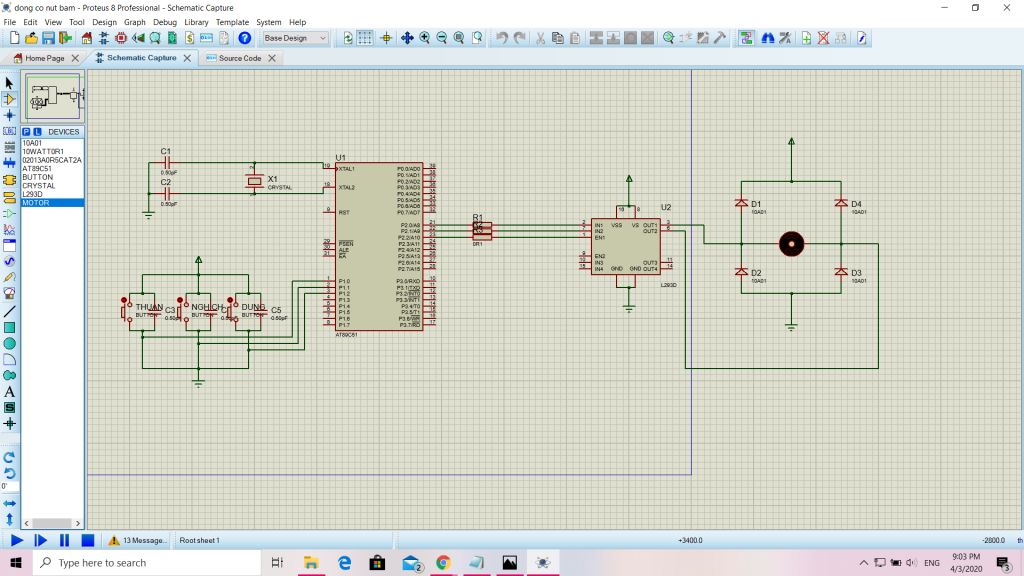Viewport: 1024px width, 576px height.
Task: Select L293D in the devices list
Action: (33, 194)
